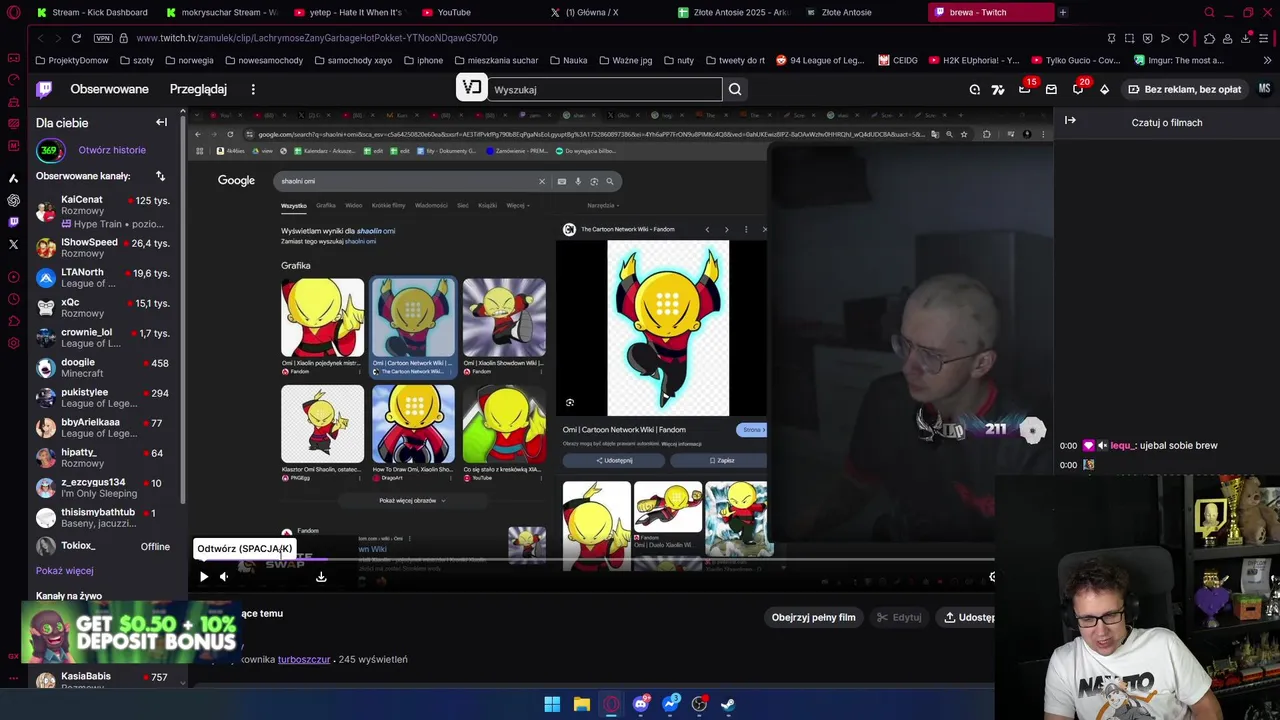Open offline Tokiox_ channel
1280x720 pixels.
tap(103, 546)
